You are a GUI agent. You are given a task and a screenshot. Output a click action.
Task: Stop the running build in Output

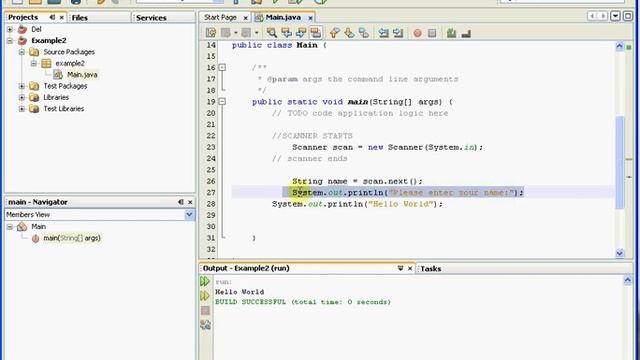click(x=205, y=311)
